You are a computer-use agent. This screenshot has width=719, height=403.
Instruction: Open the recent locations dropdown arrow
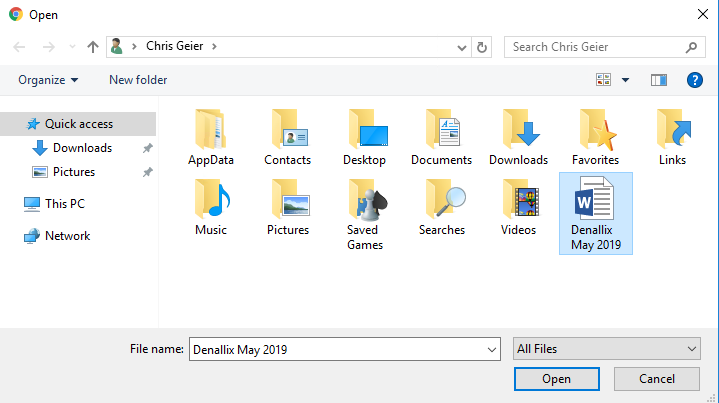tap(72, 47)
